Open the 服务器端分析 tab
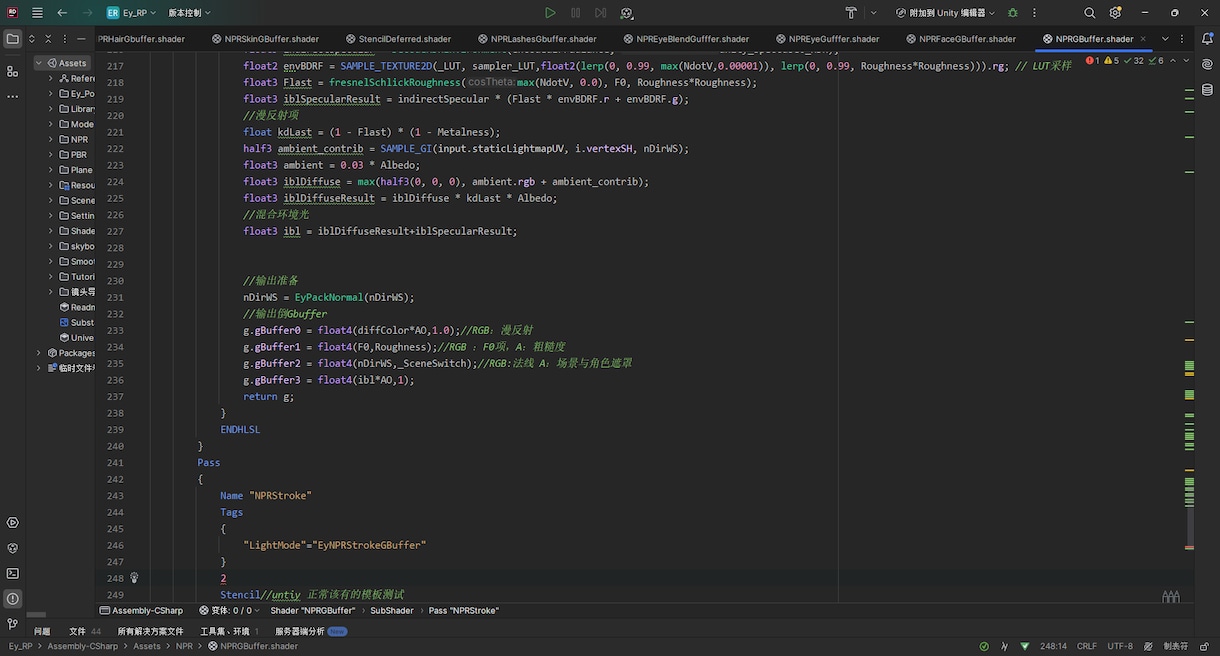This screenshot has width=1220, height=656. (x=311, y=631)
